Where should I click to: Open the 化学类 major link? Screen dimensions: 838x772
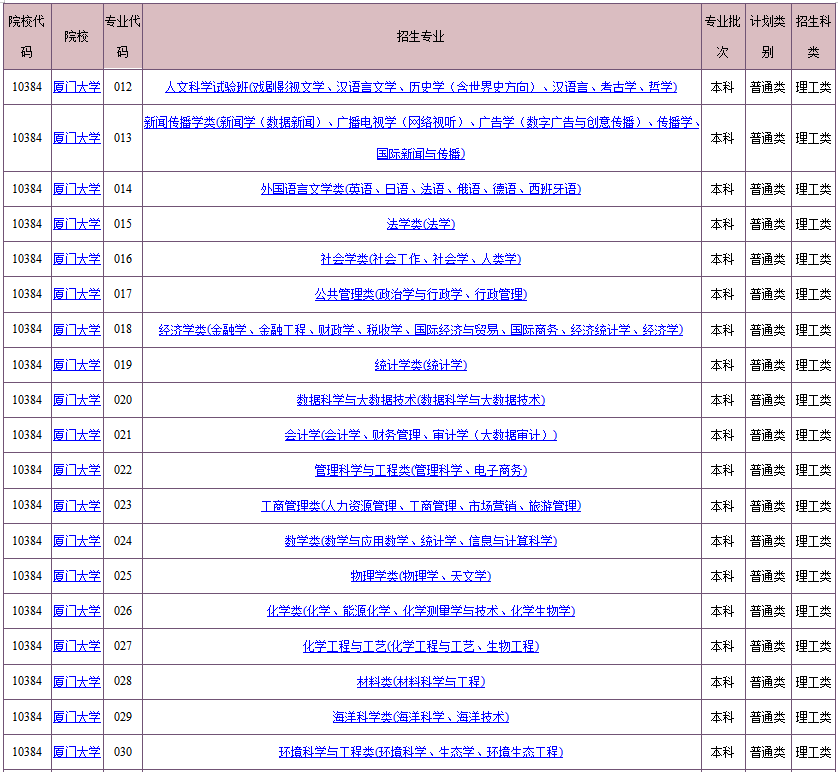pos(421,611)
